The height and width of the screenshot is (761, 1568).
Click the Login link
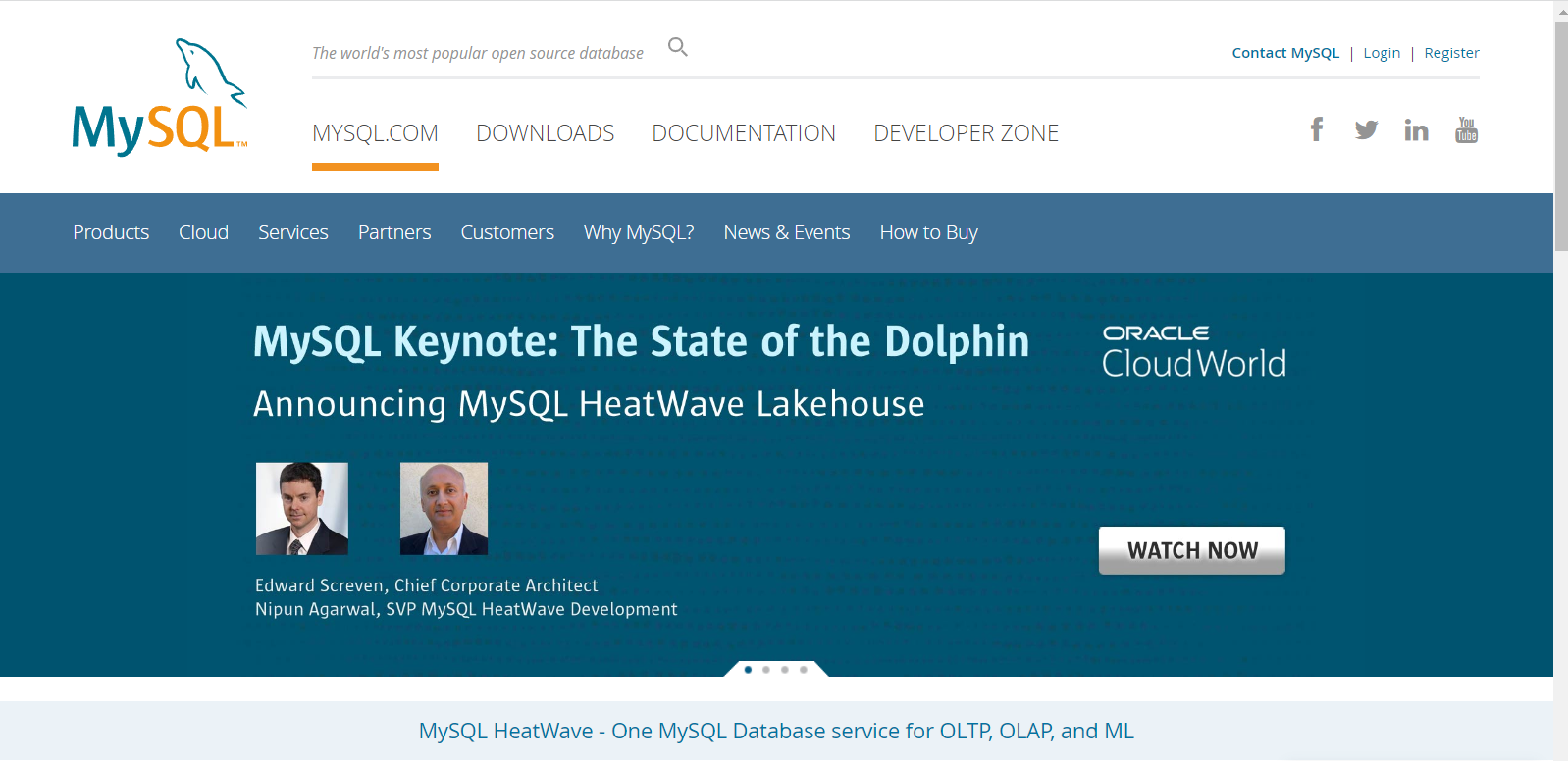[x=1382, y=53]
